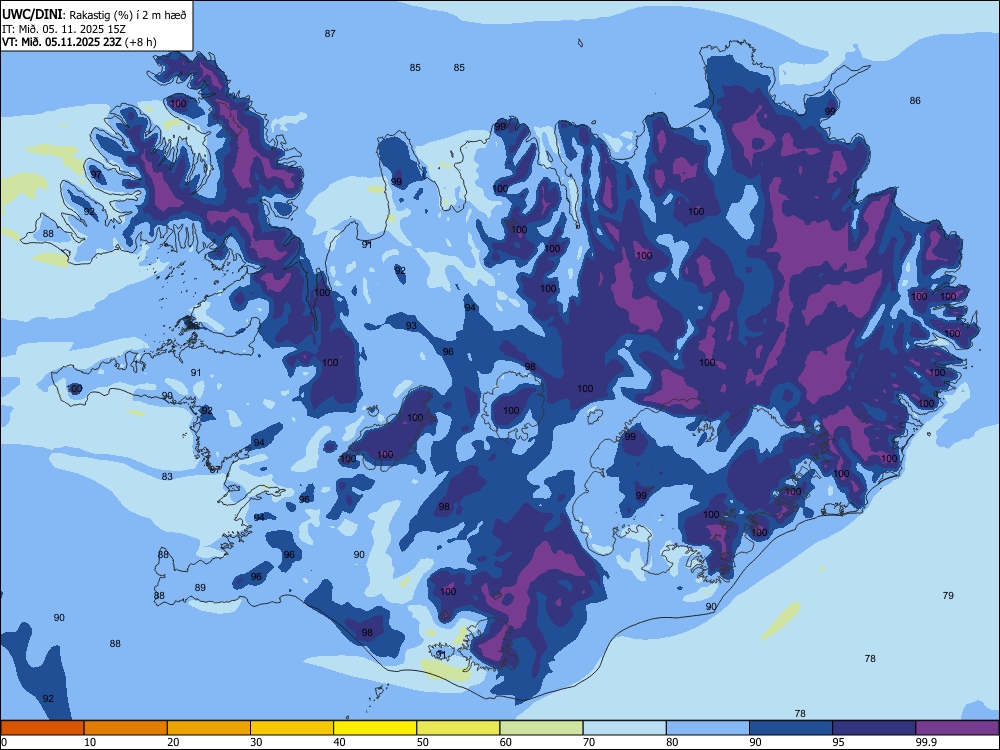The image size is (1000, 750).
Task: Select the indigo 95–99.9 legend swatch
Action: [874, 728]
